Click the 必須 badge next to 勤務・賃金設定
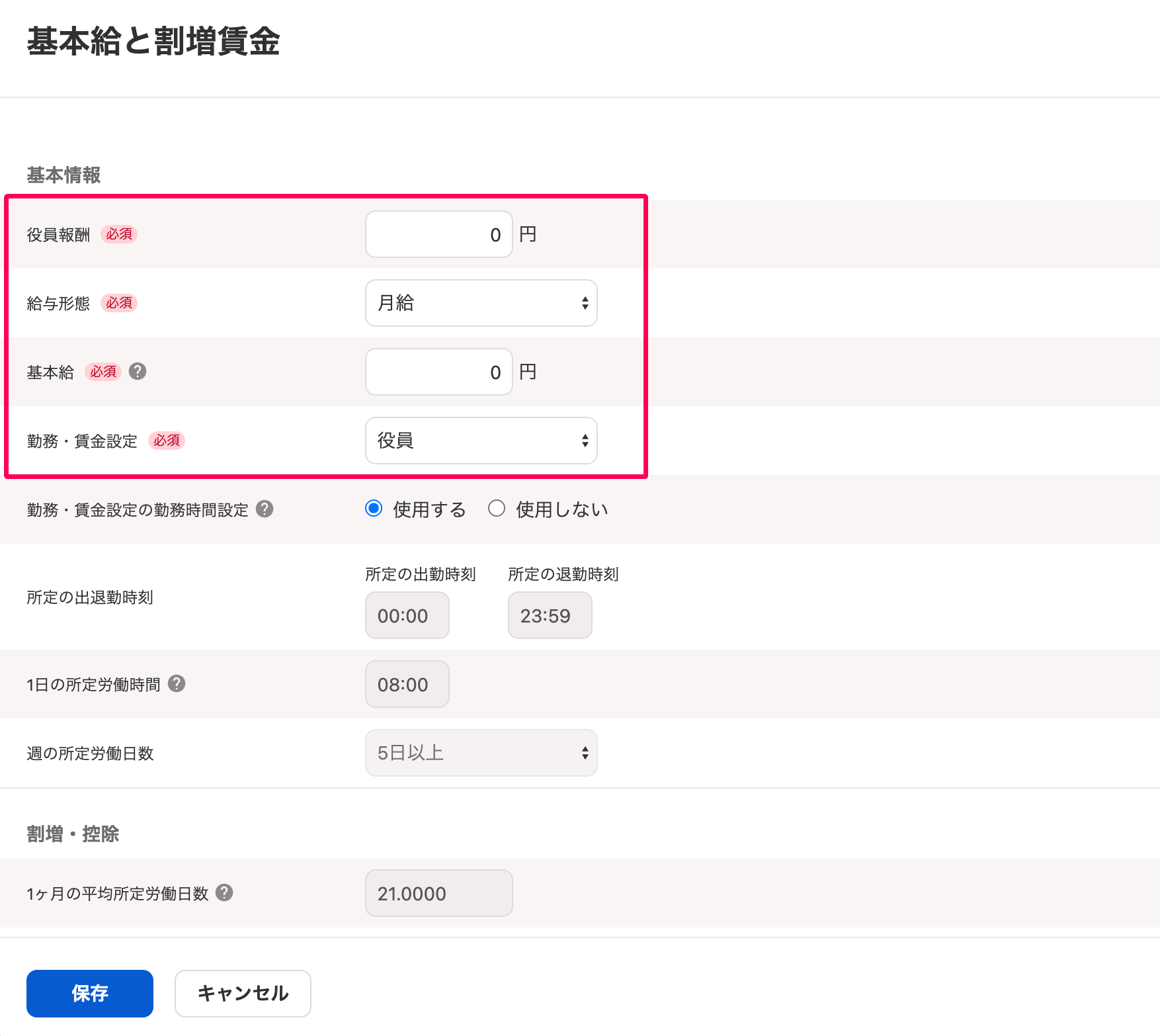Screen dimensions: 1160x1036 pos(167,441)
